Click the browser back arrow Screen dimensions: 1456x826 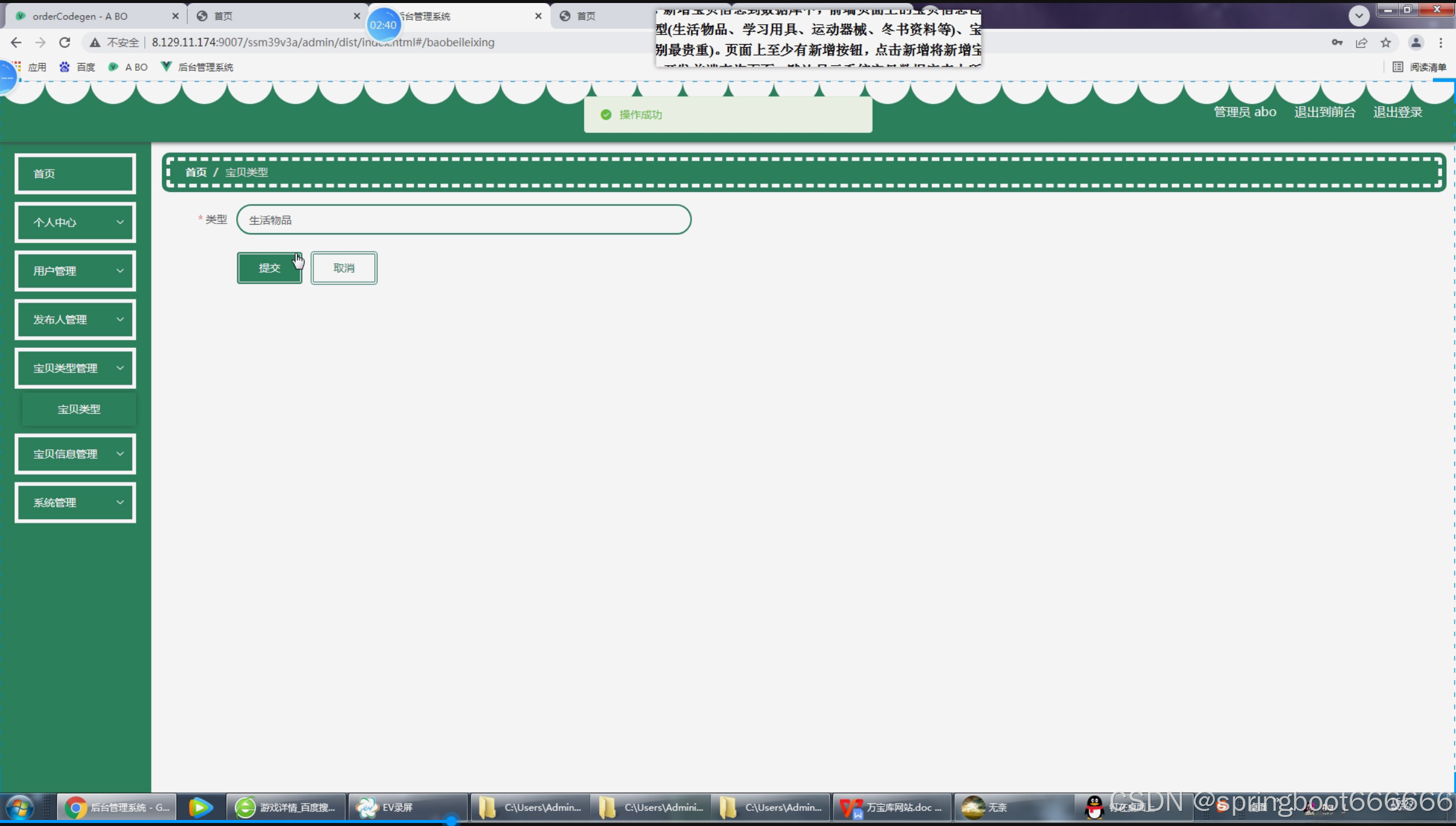[16, 42]
